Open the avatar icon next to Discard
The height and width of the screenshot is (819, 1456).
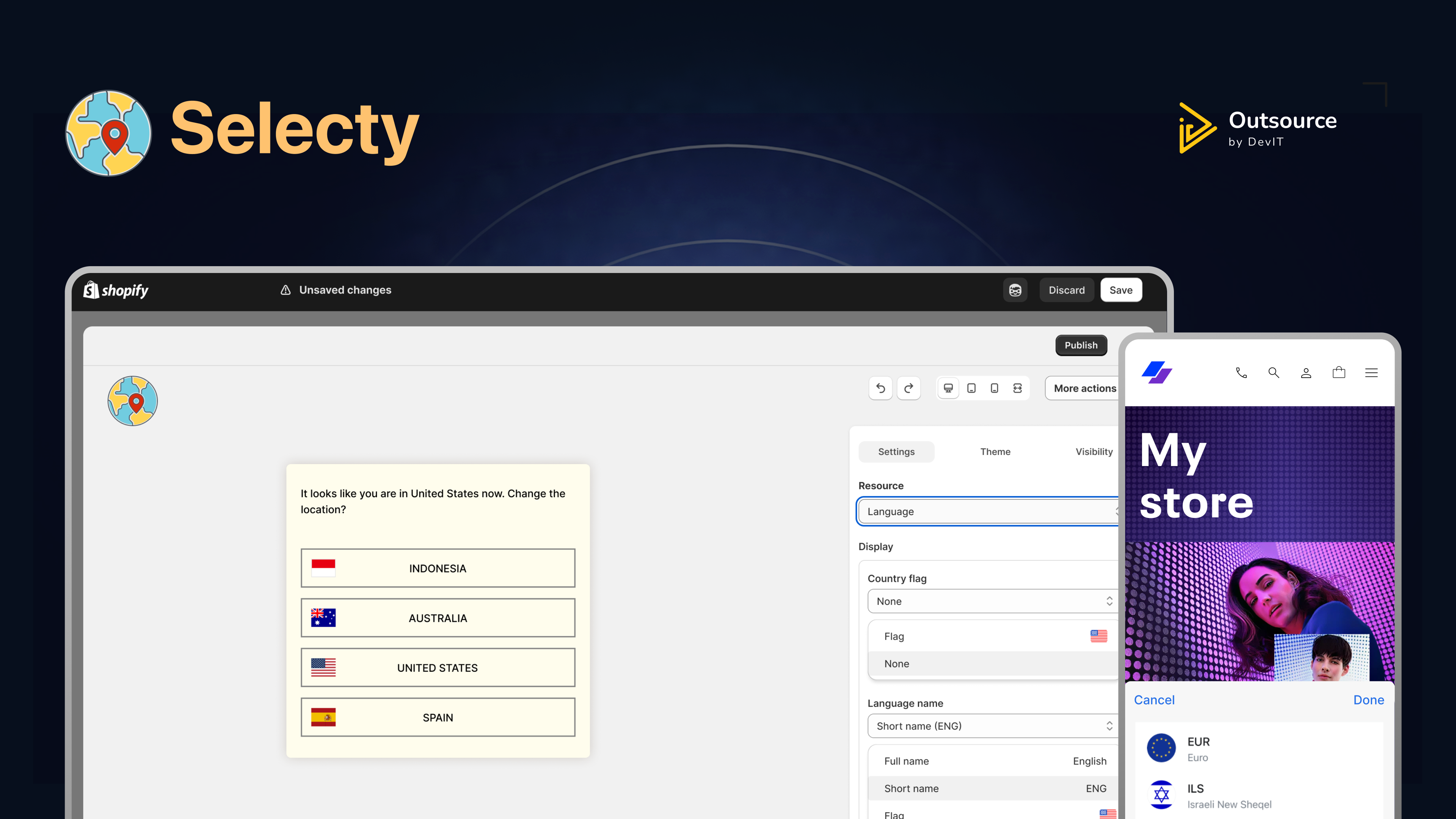[1015, 290]
